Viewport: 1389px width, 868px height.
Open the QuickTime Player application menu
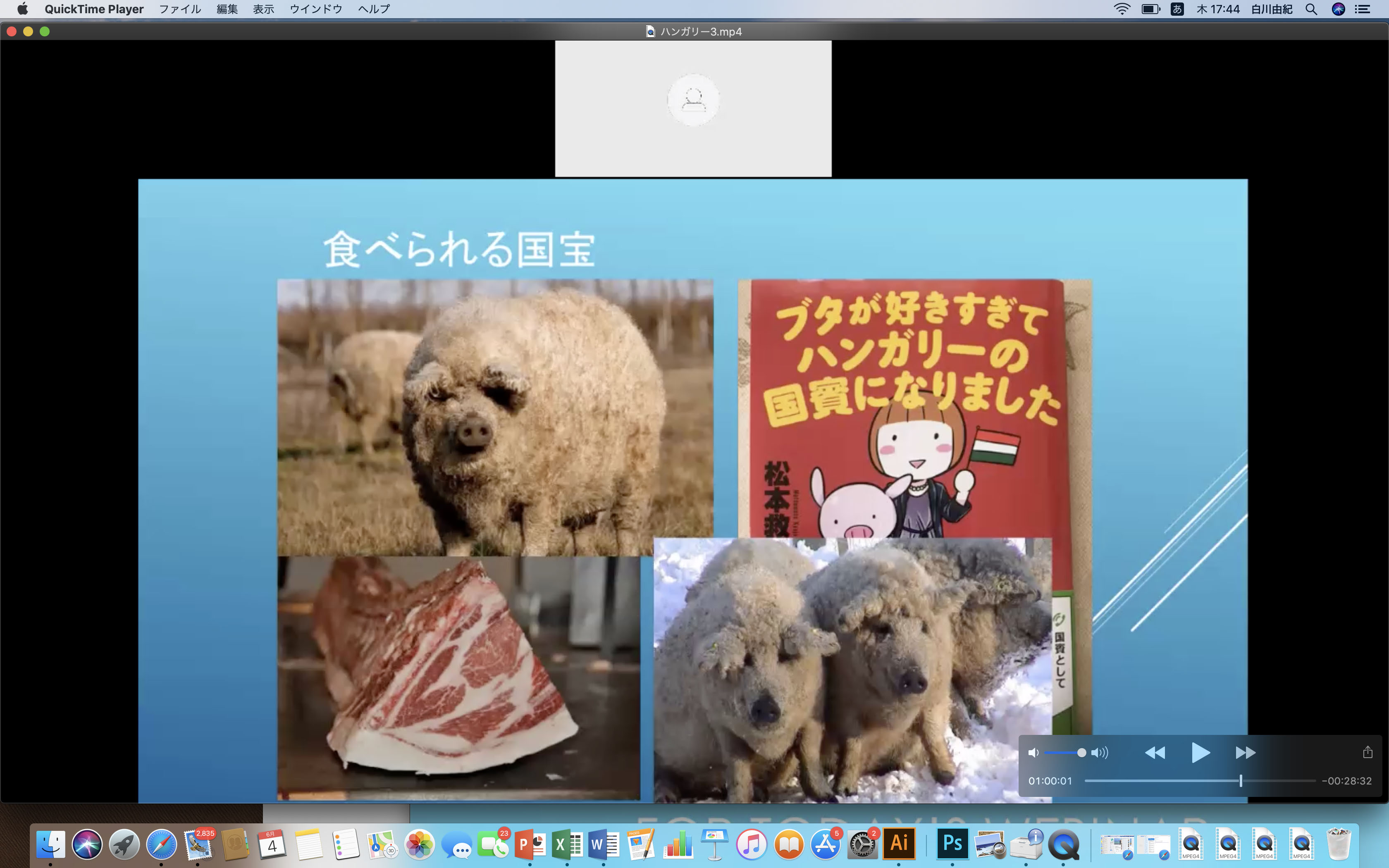point(94,9)
